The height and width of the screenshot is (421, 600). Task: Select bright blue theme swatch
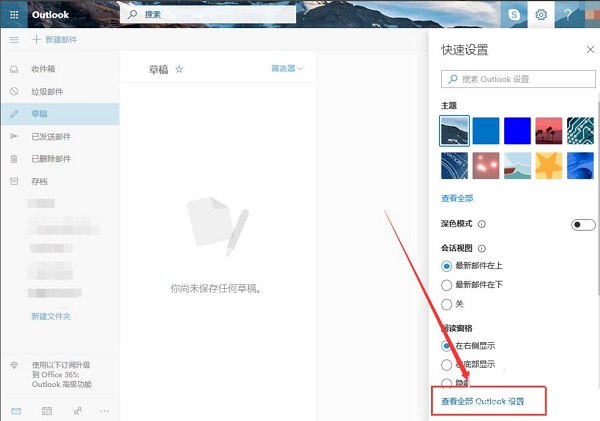(517, 131)
